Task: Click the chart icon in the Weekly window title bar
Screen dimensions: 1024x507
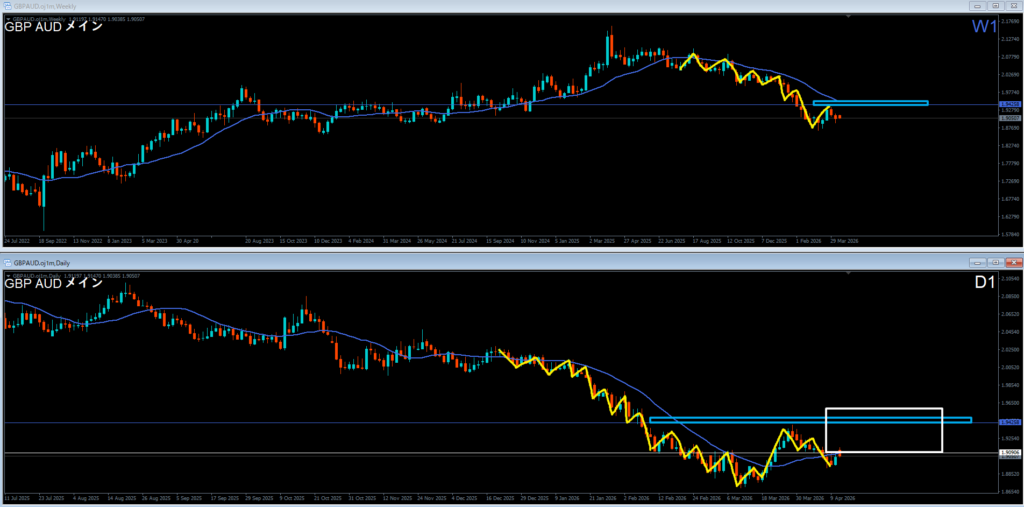Action: (x=7, y=5)
